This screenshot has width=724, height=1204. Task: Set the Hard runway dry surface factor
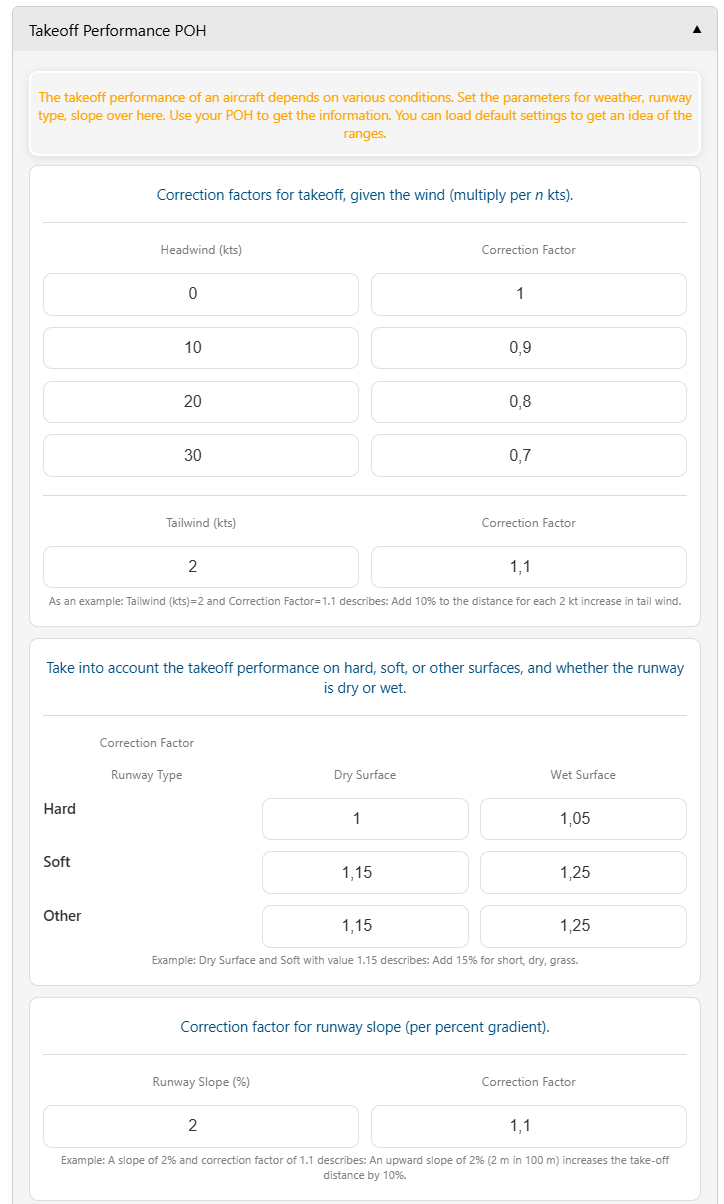(365, 819)
